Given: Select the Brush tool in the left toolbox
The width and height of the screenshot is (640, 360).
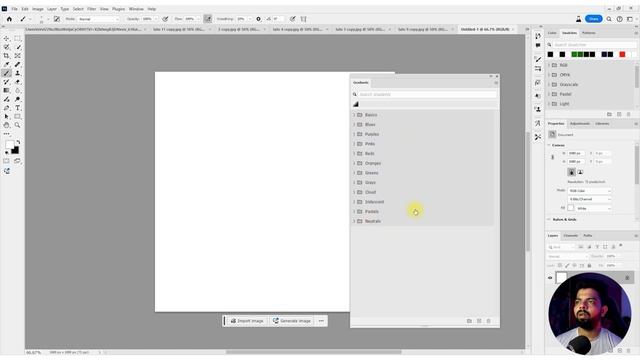Looking at the screenshot, I should click(x=7, y=73).
